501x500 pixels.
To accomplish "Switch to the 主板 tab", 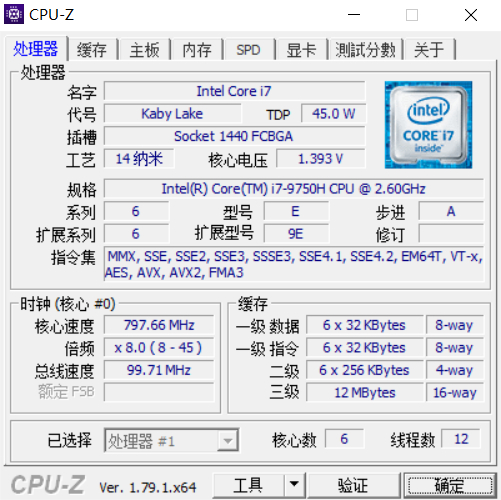I will point(145,50).
